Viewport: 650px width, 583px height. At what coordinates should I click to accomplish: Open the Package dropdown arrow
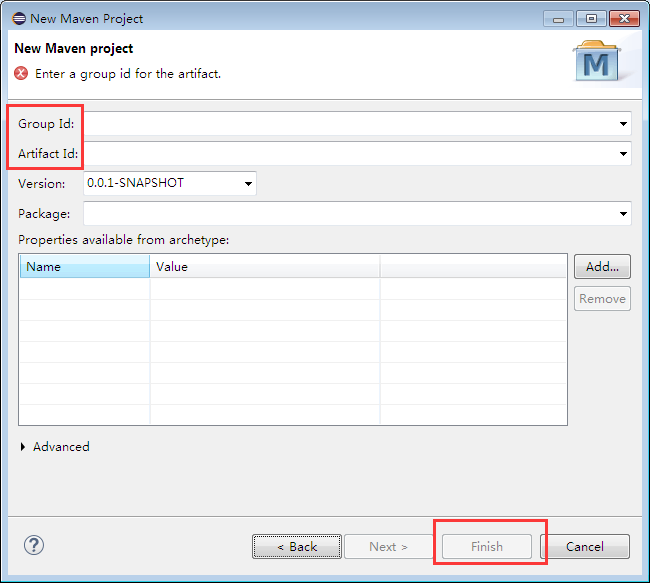click(623, 214)
